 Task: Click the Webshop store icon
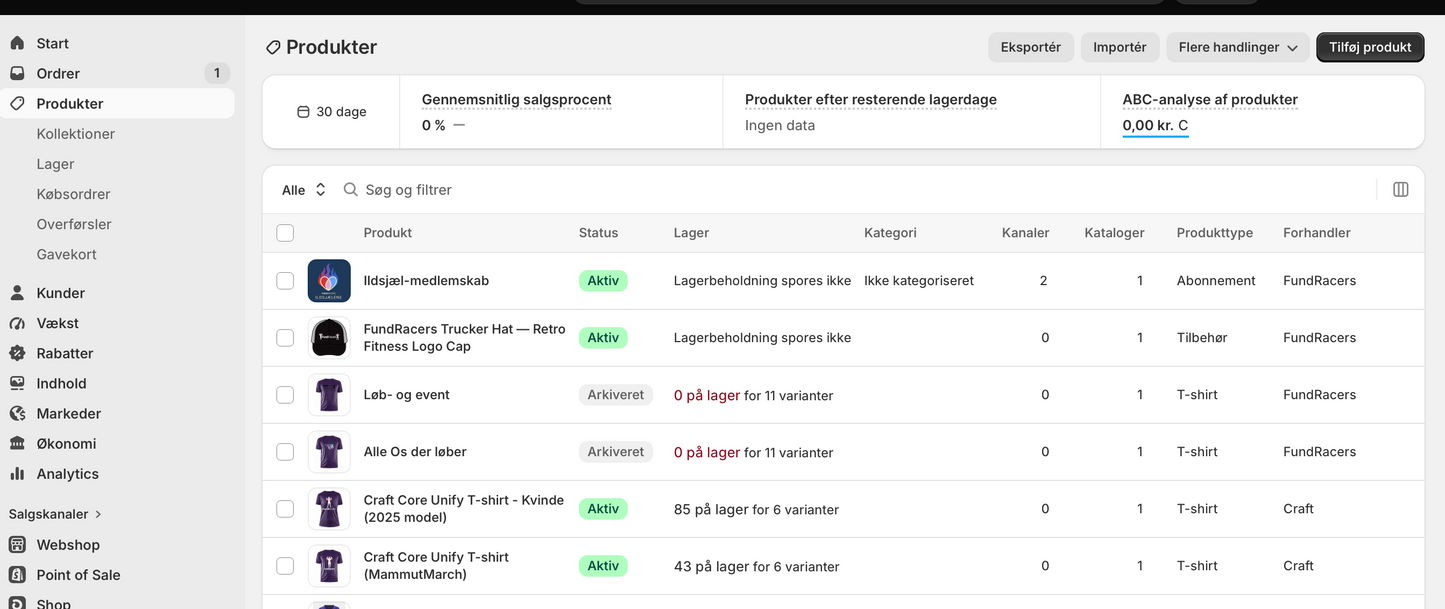click(17, 545)
